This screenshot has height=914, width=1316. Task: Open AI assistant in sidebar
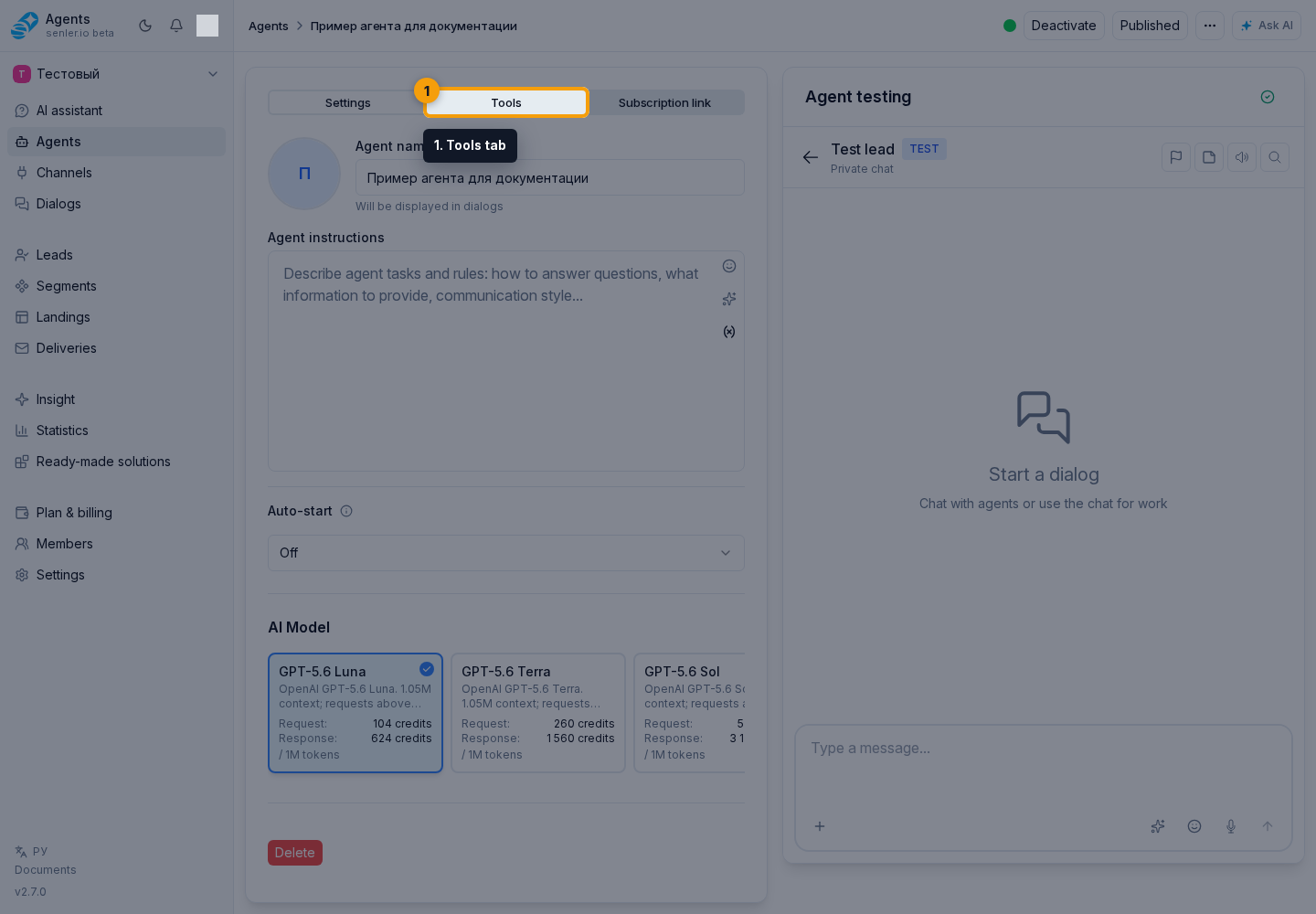pyautogui.click(x=116, y=111)
